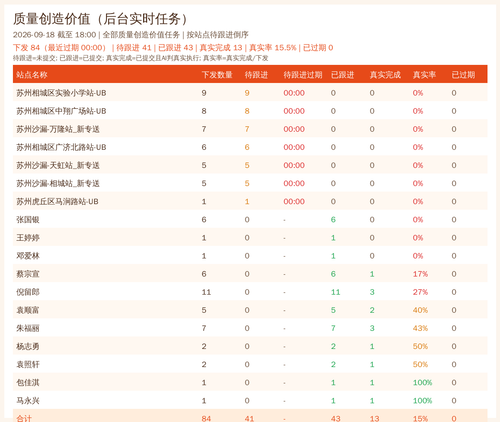Select the row 苏州相城区实验小学站-UB

coord(250,93)
